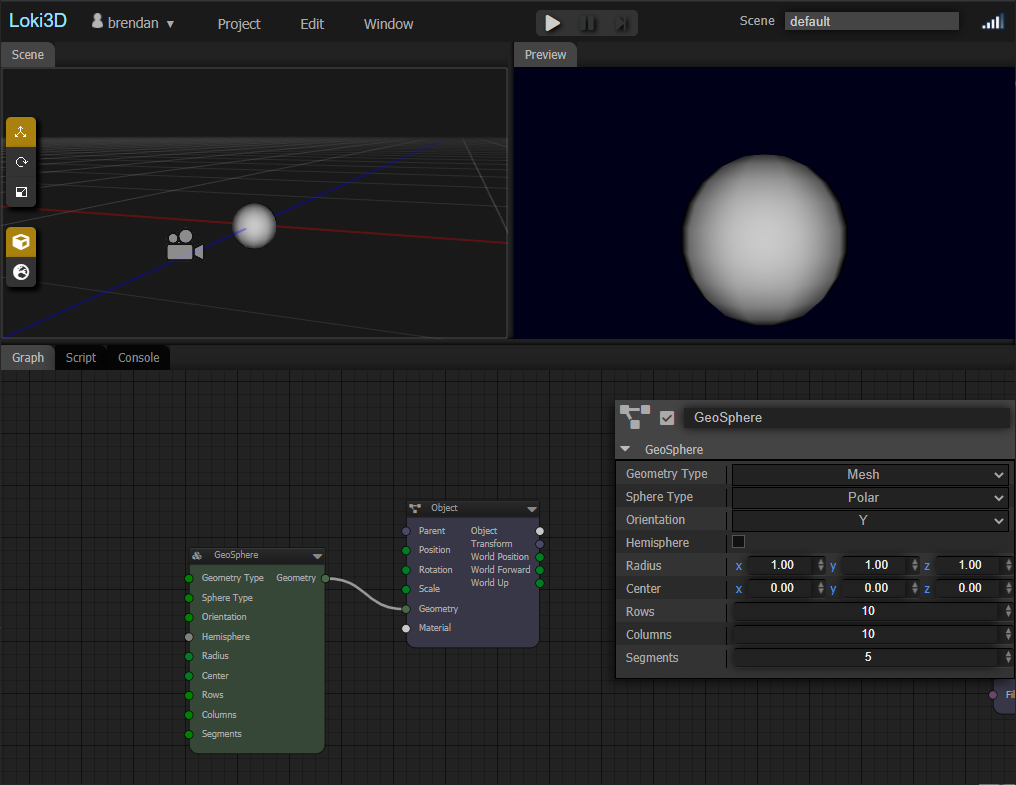Enable the Hemisphere checkbox
The image size is (1016, 785).
click(737, 542)
